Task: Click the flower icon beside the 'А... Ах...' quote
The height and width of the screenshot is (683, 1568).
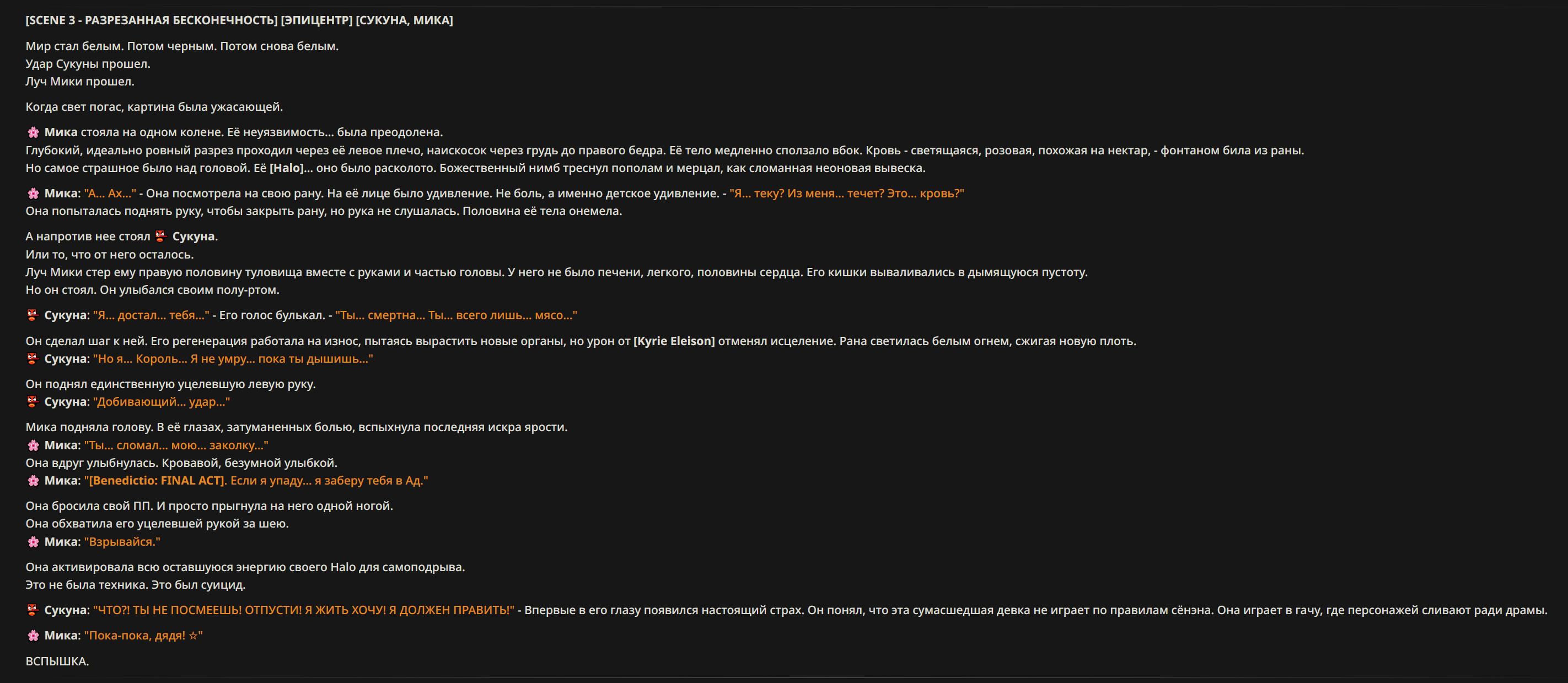Action: click(x=33, y=193)
